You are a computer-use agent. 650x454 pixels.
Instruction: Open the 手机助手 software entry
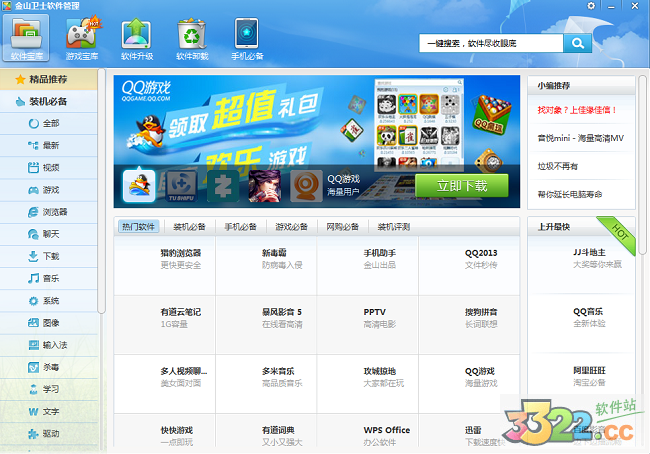(368, 266)
